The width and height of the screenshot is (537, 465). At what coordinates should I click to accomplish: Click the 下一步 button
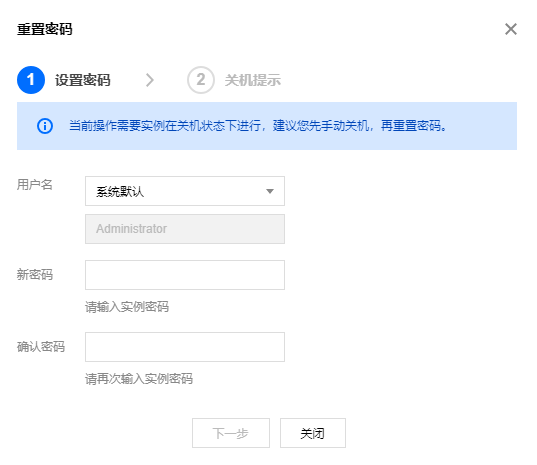tap(231, 433)
